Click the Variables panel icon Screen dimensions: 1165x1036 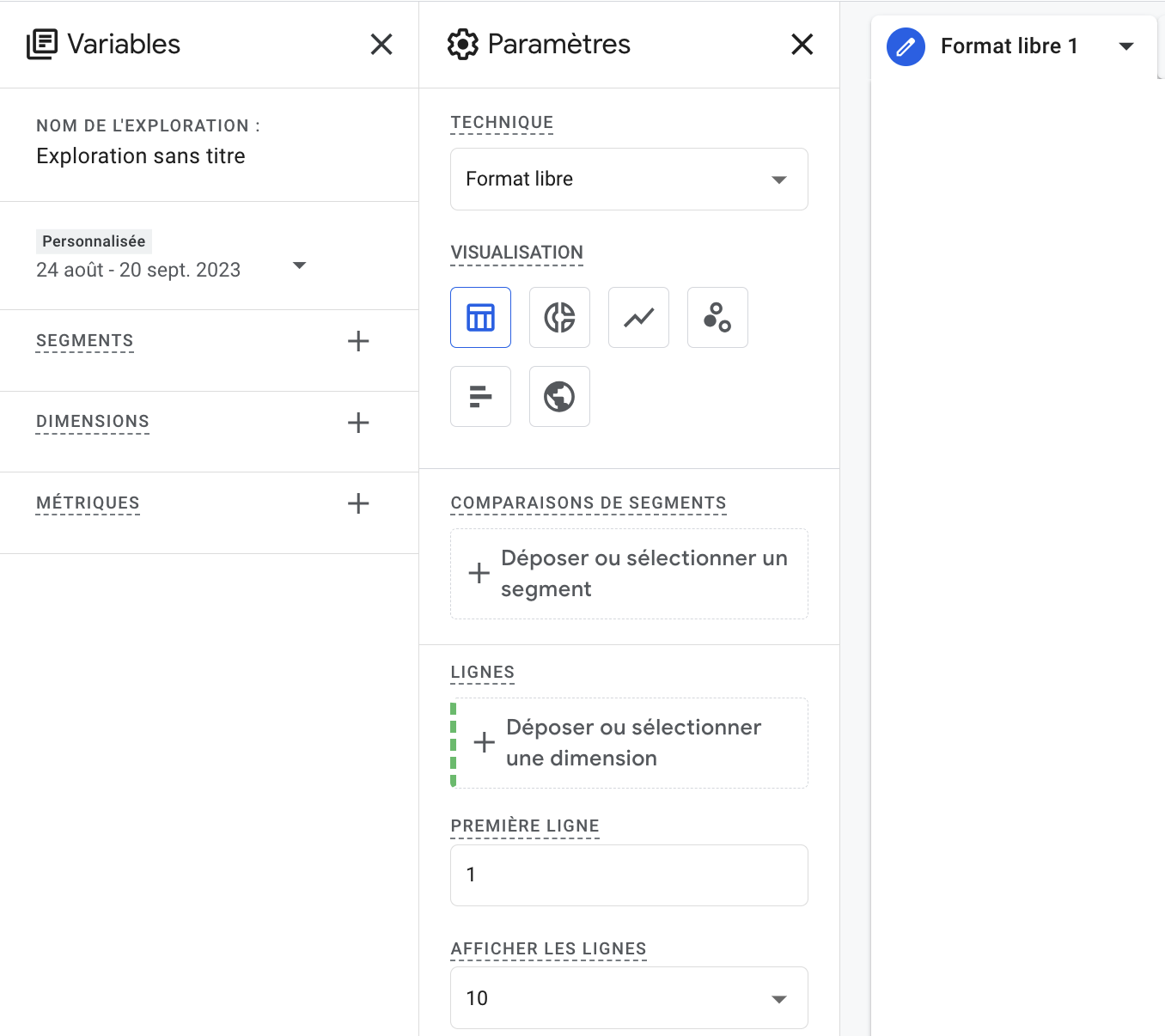(42, 44)
